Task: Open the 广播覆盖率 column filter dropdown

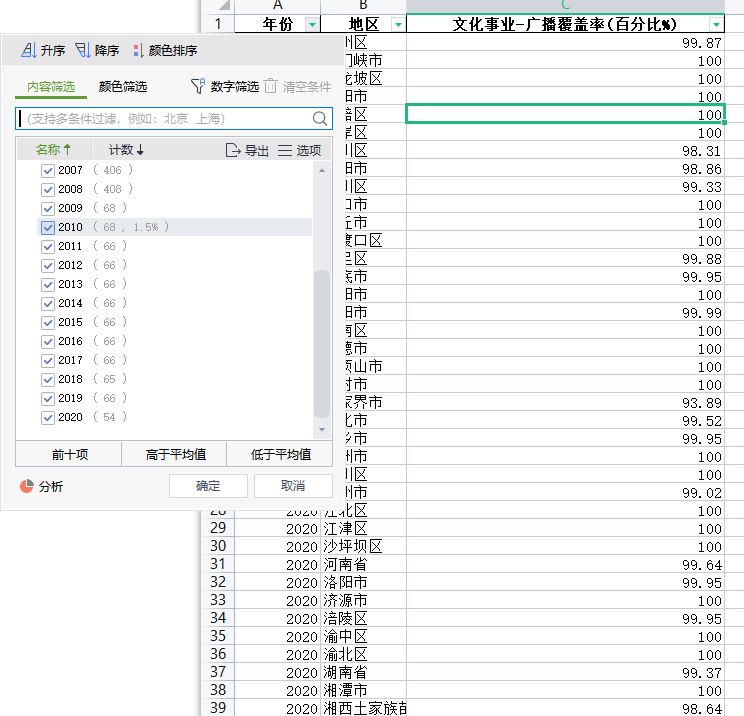Action: pyautogui.click(x=716, y=24)
